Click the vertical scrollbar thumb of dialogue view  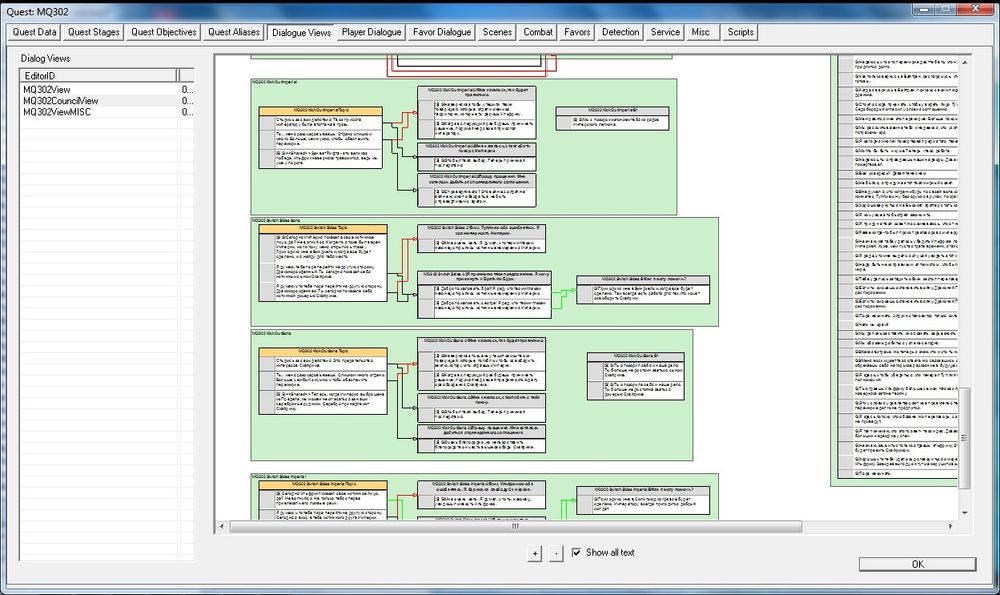coord(964,438)
